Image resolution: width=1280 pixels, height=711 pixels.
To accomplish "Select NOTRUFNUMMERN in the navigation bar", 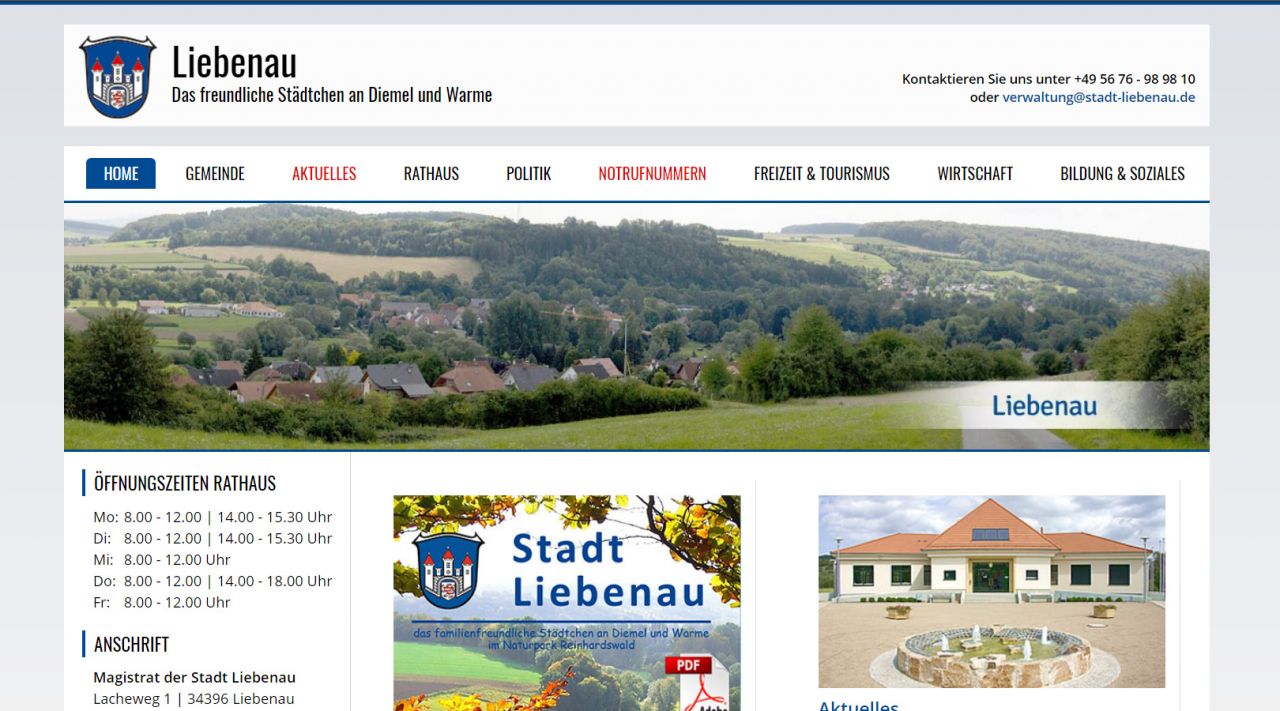I will 652,173.
